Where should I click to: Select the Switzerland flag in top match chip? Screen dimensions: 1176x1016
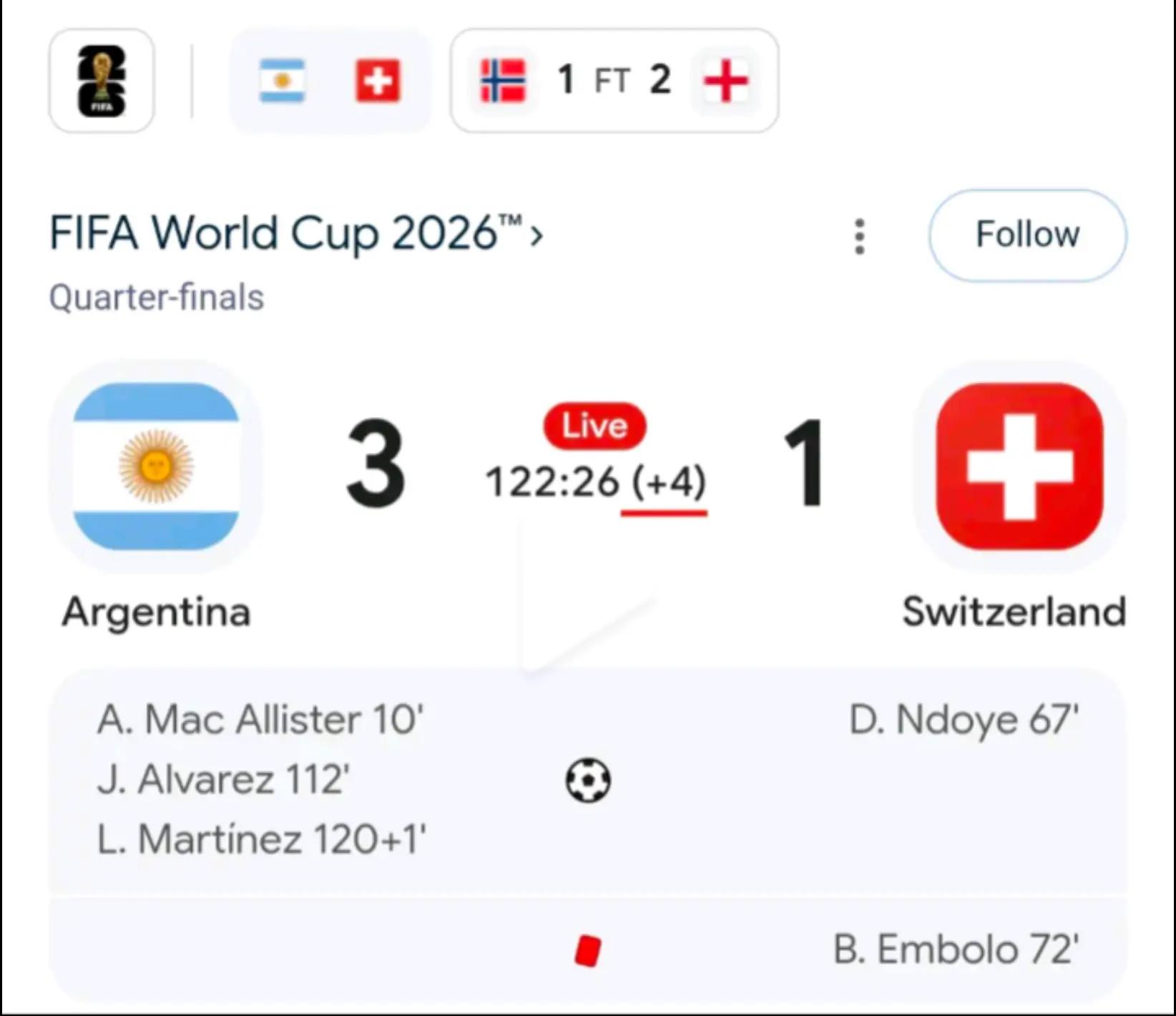378,81
